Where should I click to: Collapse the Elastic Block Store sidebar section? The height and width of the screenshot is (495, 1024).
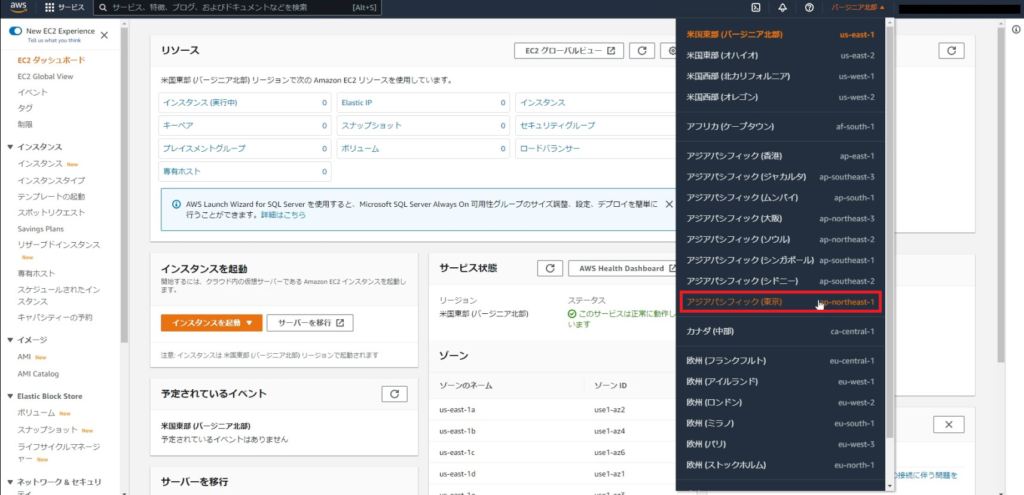click(x=10, y=395)
